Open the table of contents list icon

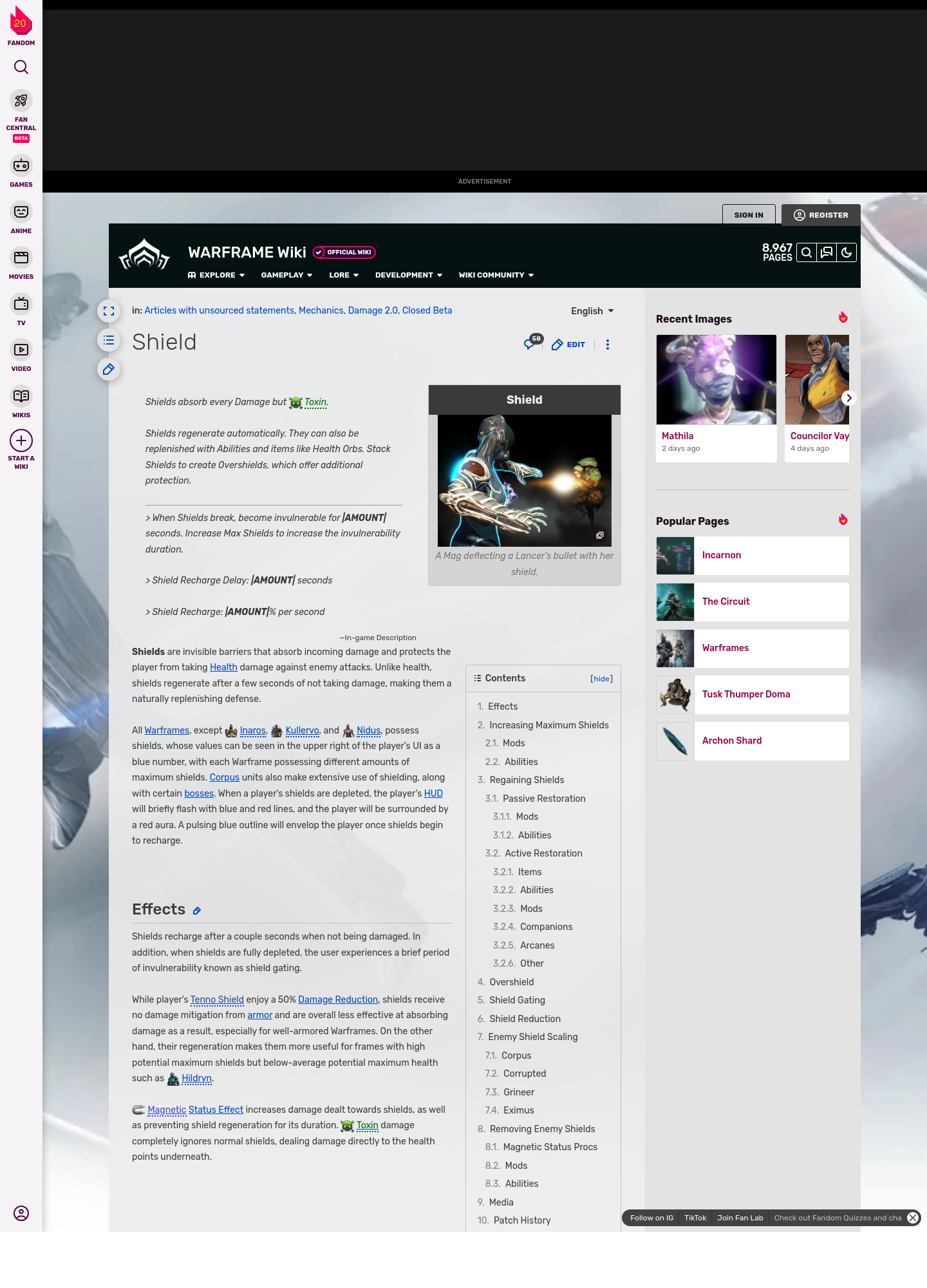(x=109, y=340)
